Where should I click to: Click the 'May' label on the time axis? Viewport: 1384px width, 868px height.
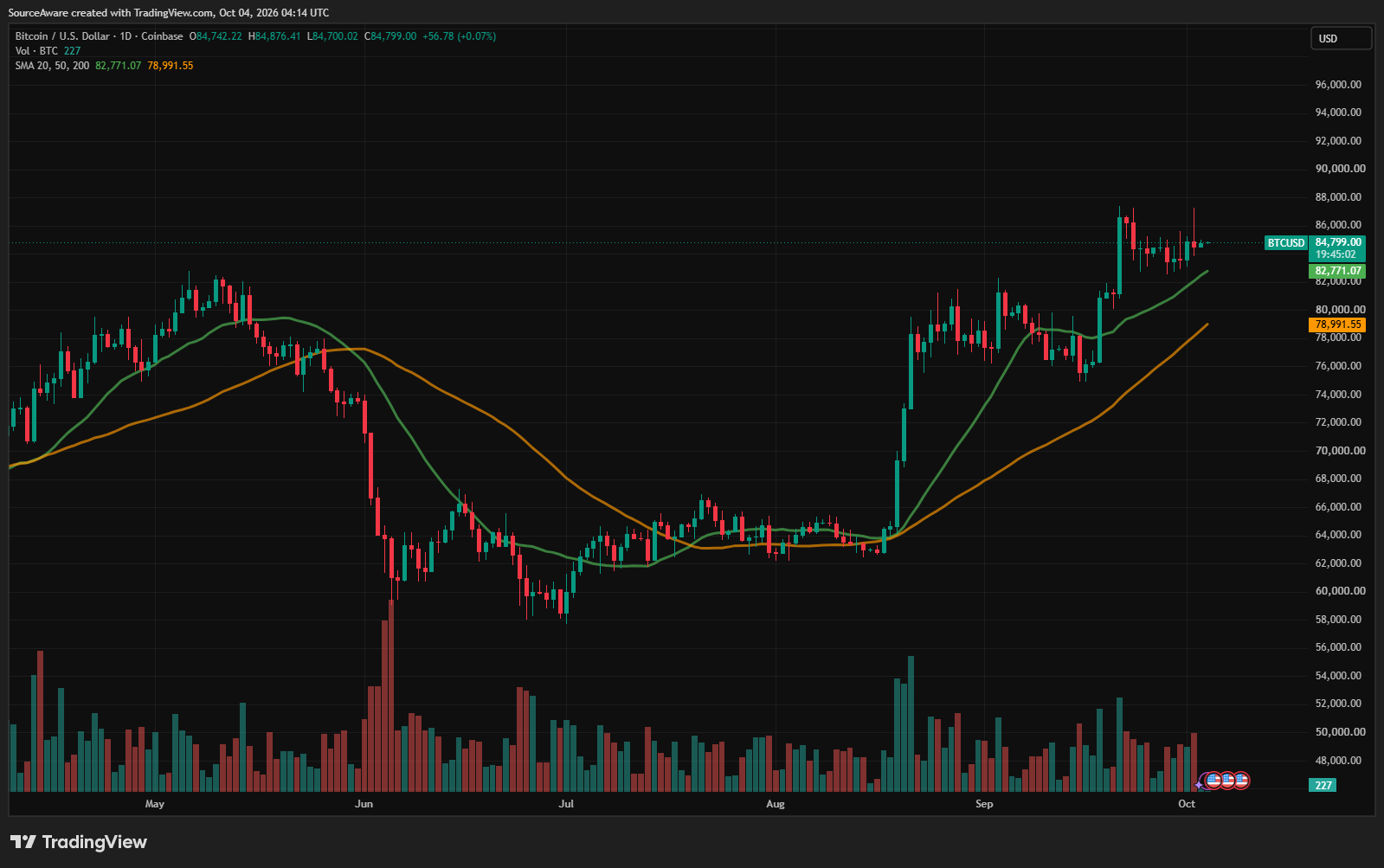coord(155,804)
